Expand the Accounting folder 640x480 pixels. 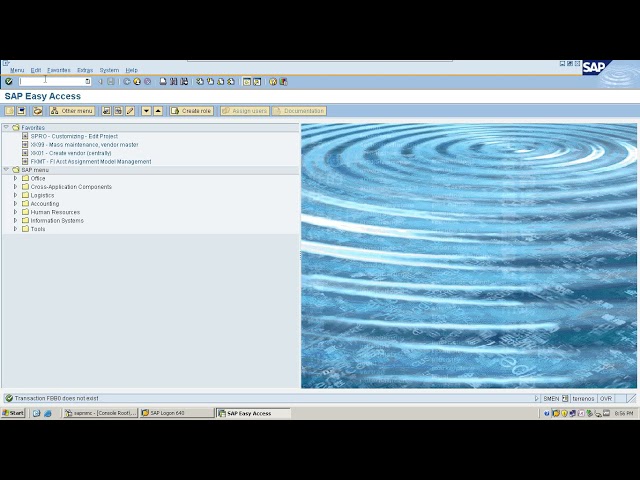pos(16,203)
